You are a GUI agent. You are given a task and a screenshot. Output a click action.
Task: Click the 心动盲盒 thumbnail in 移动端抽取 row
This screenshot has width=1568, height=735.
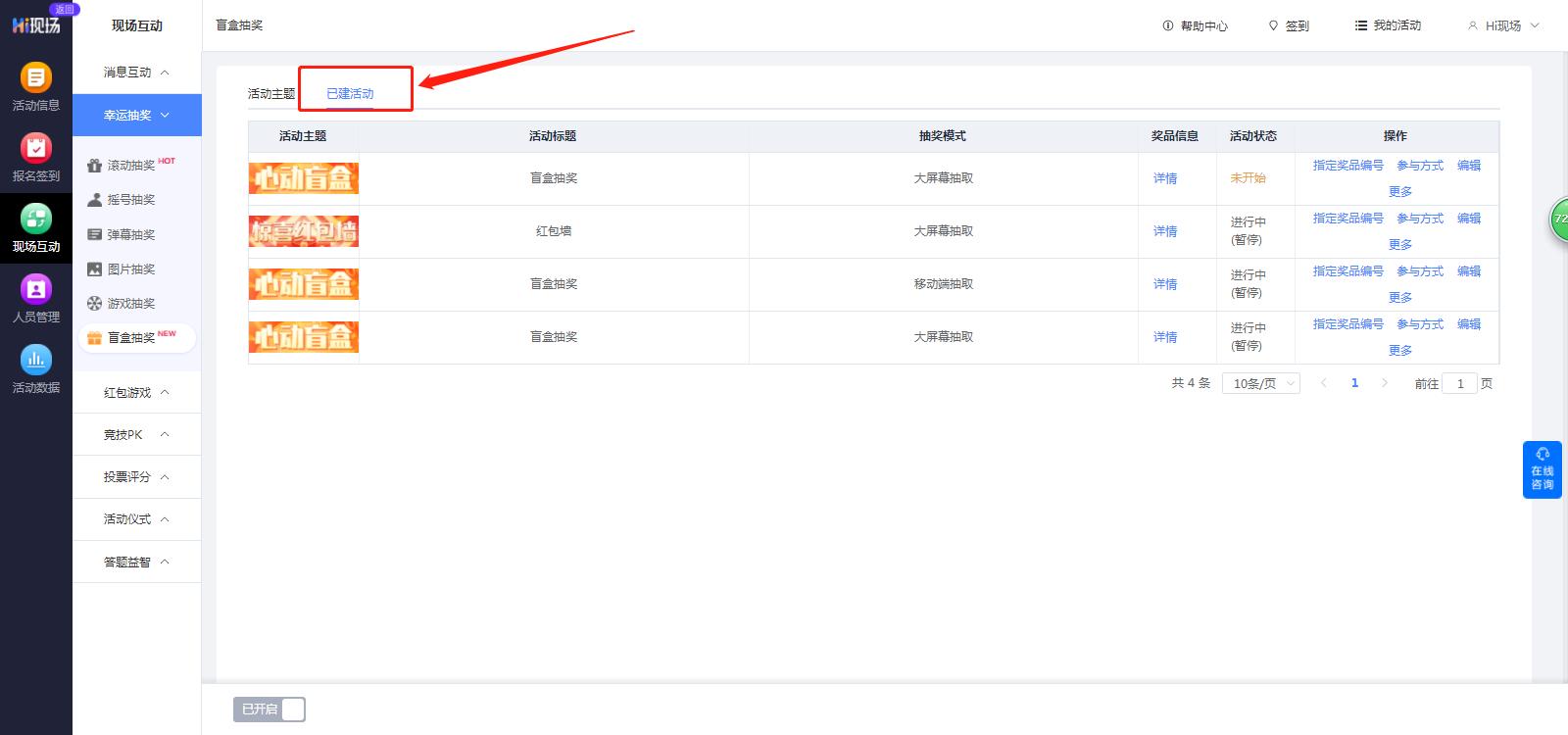[x=304, y=284]
